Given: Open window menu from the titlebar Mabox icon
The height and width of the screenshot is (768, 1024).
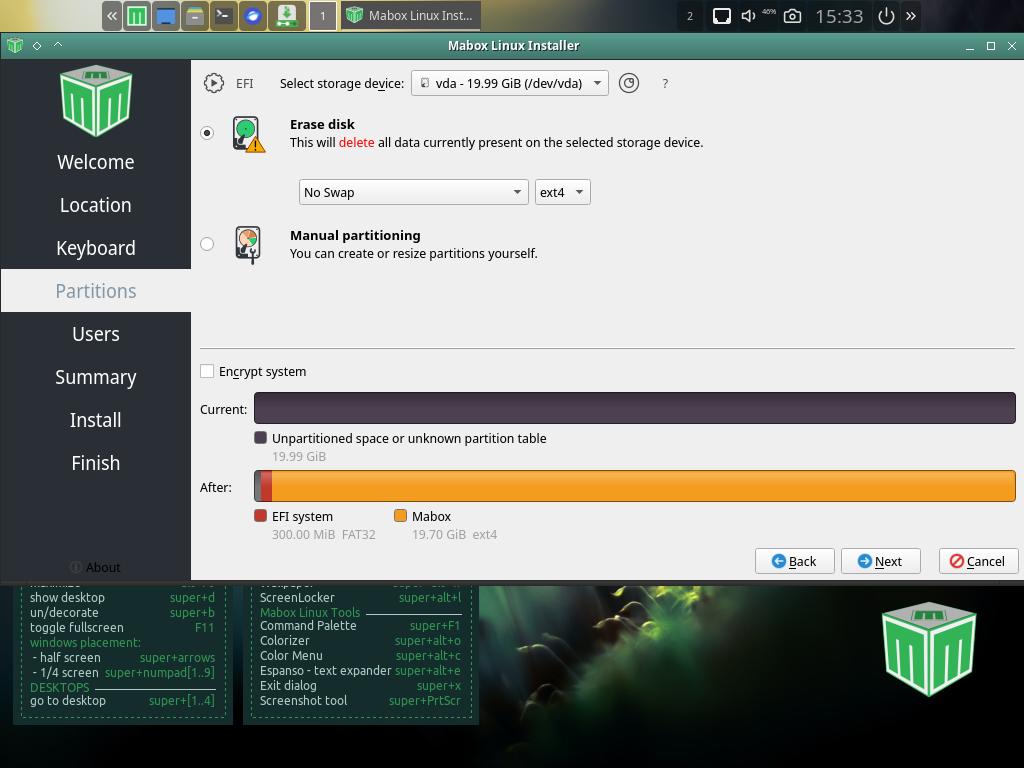Looking at the screenshot, I should pos(14,45).
